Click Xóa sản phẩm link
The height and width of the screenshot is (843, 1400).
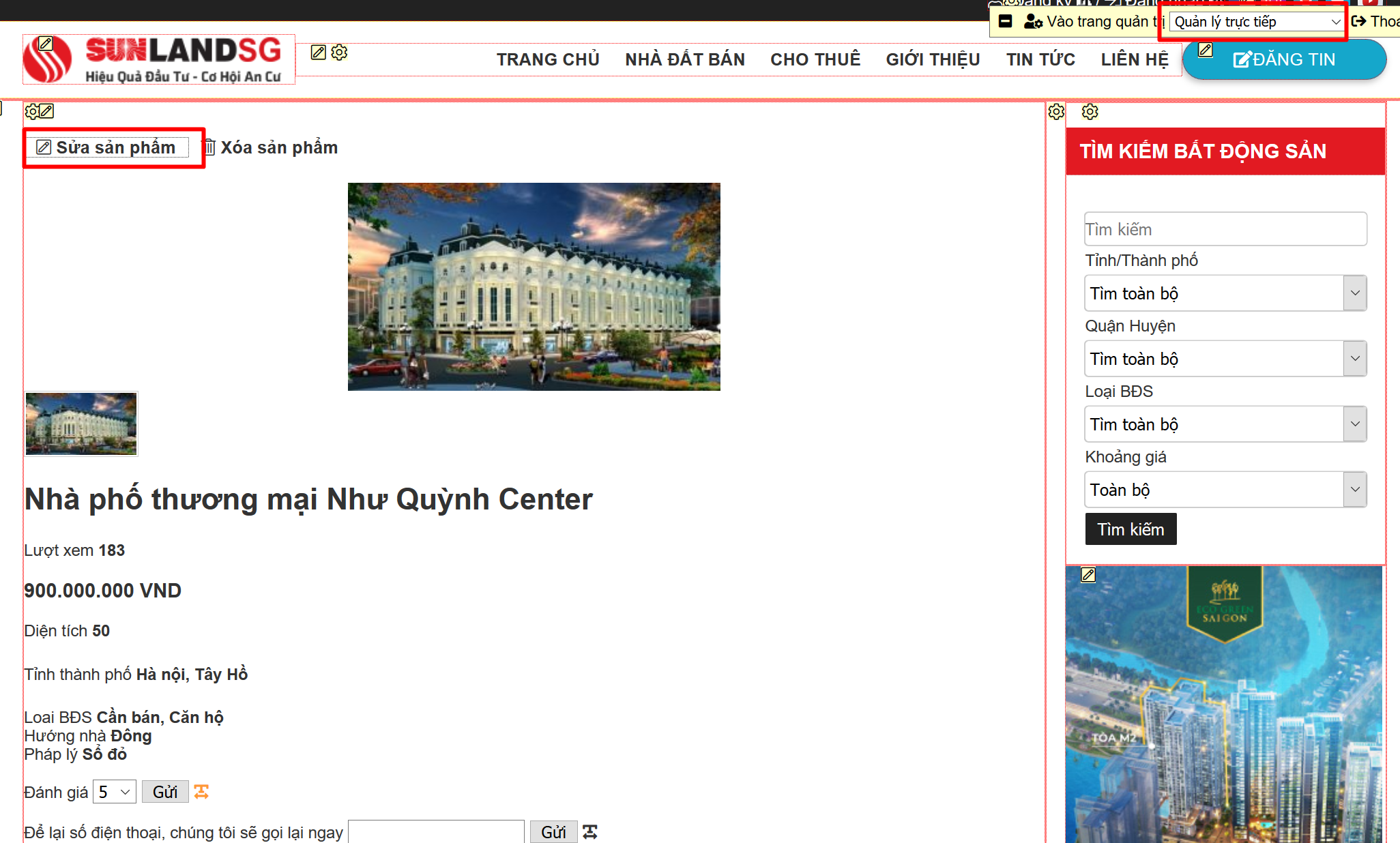278,147
